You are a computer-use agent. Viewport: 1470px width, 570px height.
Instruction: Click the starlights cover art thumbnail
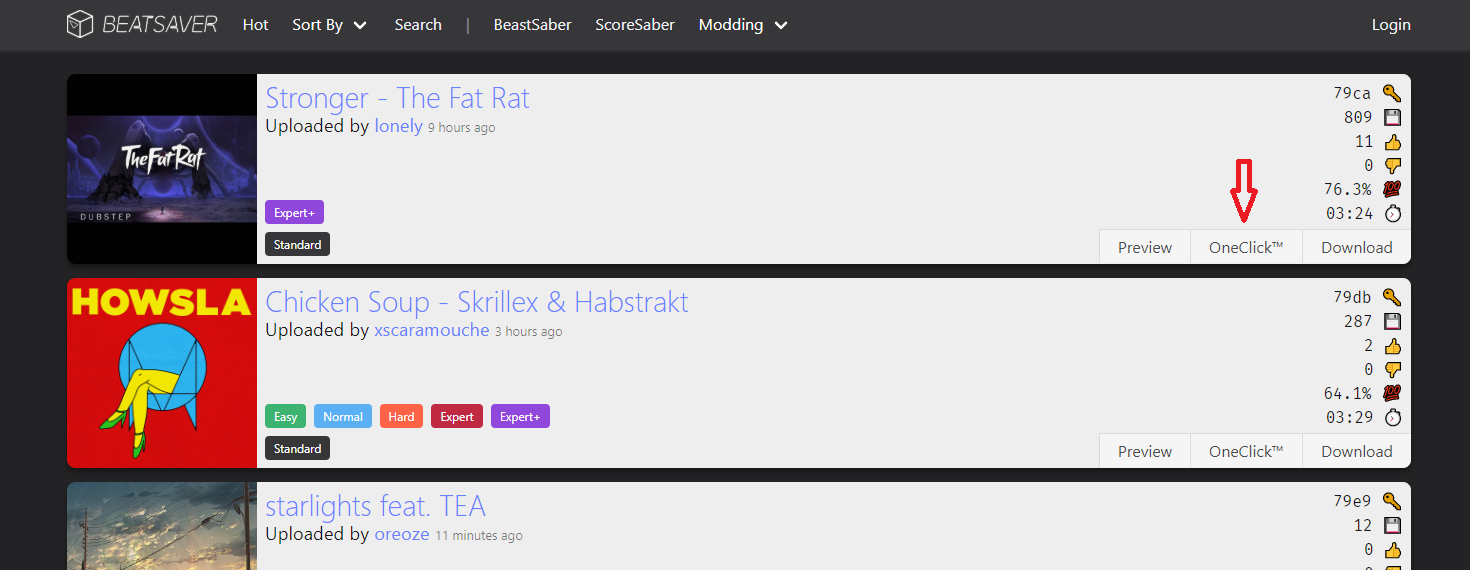pos(162,526)
